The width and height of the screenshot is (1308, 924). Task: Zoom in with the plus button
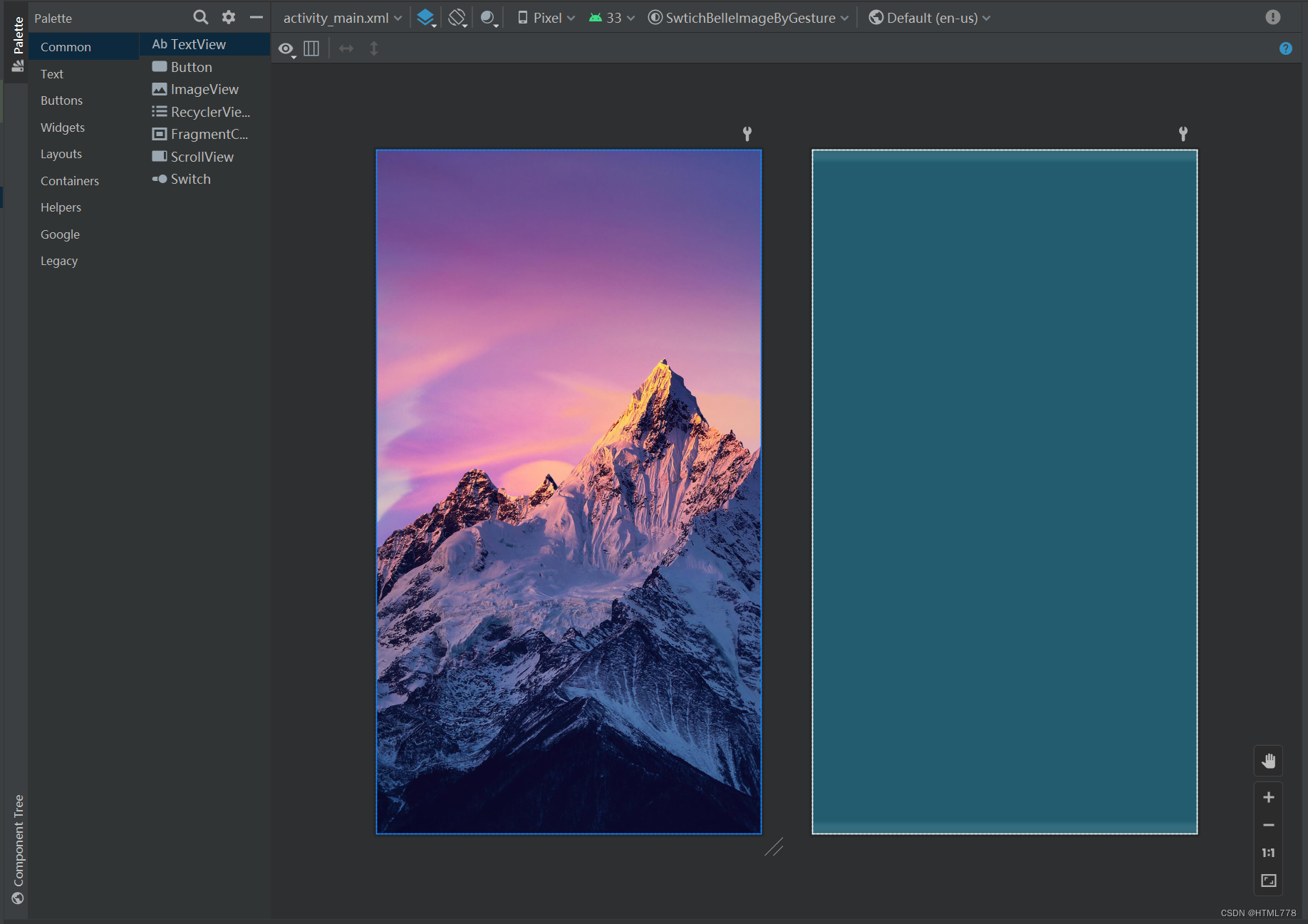tap(1269, 797)
